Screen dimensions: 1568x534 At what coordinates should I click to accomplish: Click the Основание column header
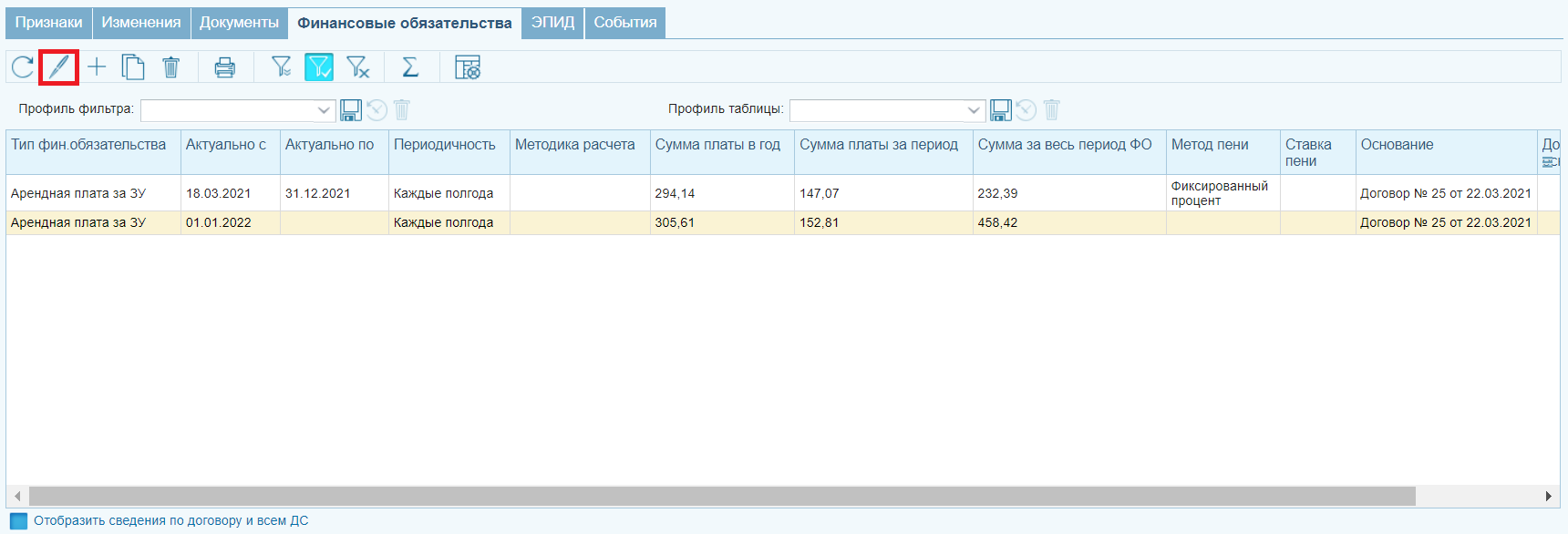pyautogui.click(x=1447, y=152)
